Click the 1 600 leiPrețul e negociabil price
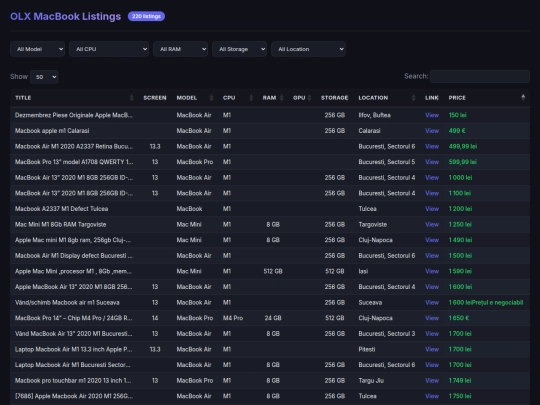This screenshot has height=405, width=540. point(486,302)
